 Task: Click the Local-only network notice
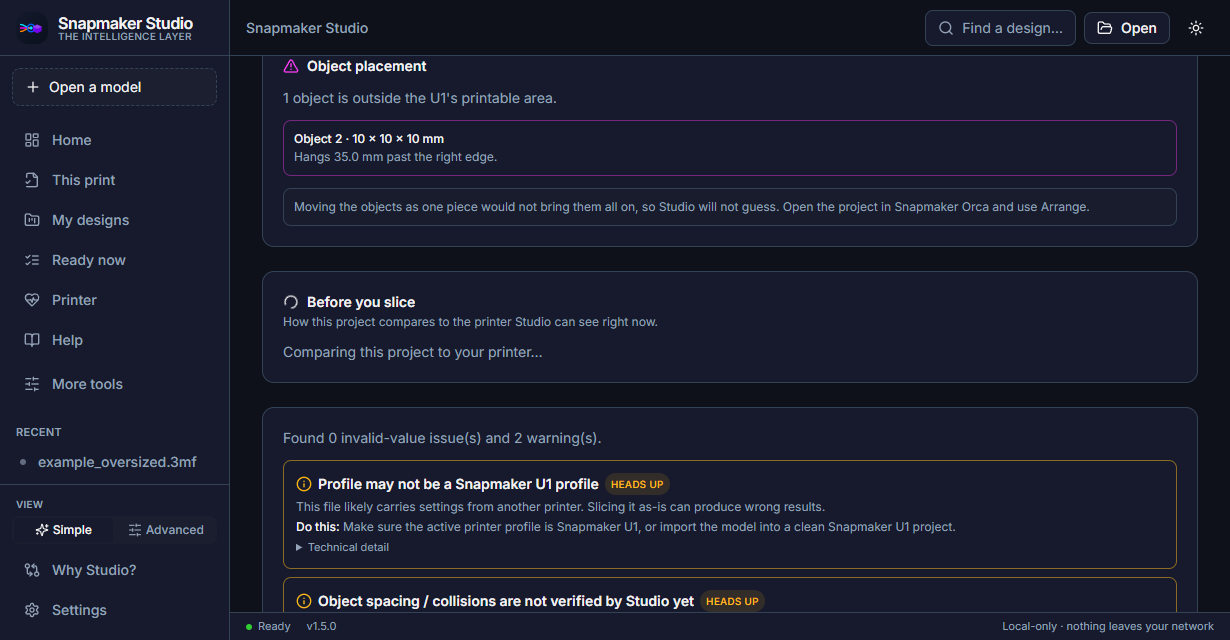click(1108, 626)
